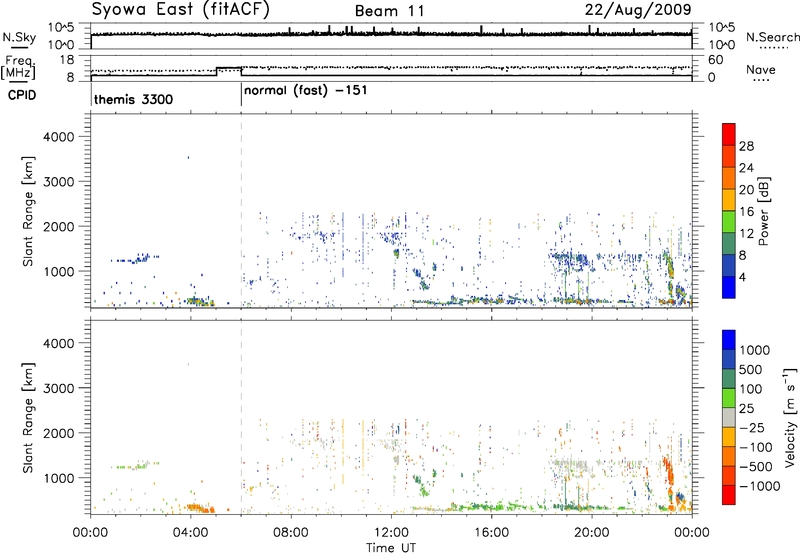Click the '08:00' time axis label

click(x=290, y=533)
